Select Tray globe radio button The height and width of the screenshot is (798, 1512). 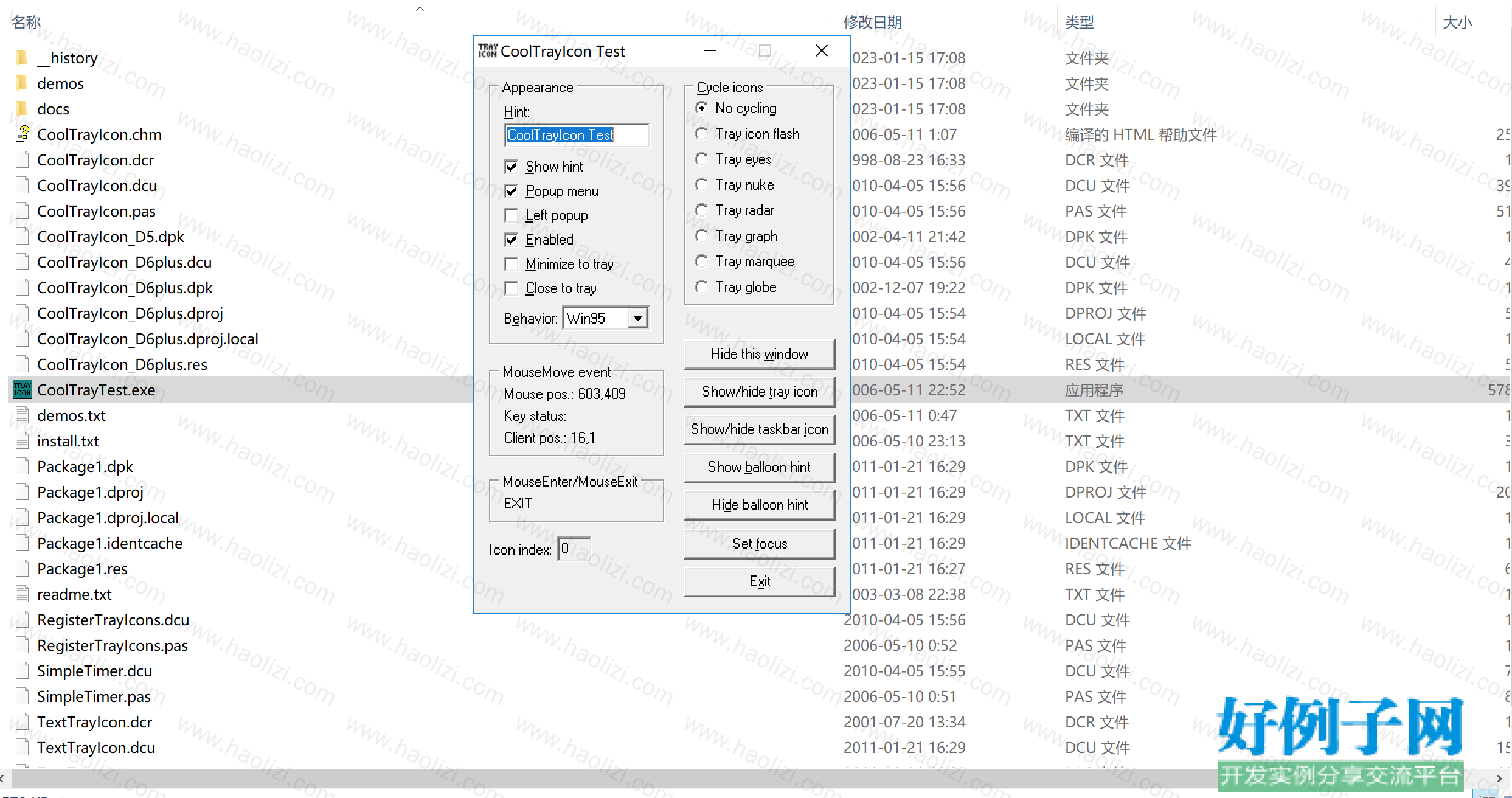[701, 287]
